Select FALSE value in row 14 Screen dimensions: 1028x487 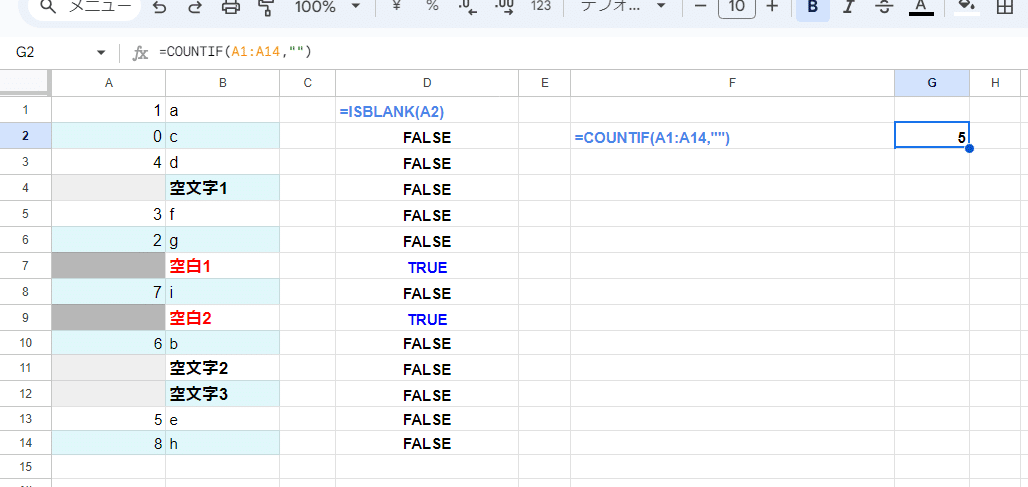(427, 444)
